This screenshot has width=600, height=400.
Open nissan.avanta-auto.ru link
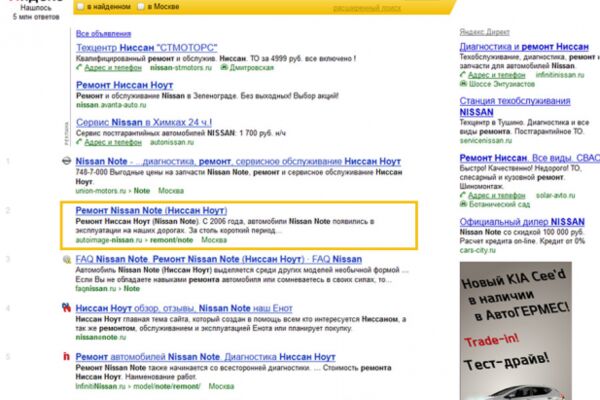(x=111, y=105)
